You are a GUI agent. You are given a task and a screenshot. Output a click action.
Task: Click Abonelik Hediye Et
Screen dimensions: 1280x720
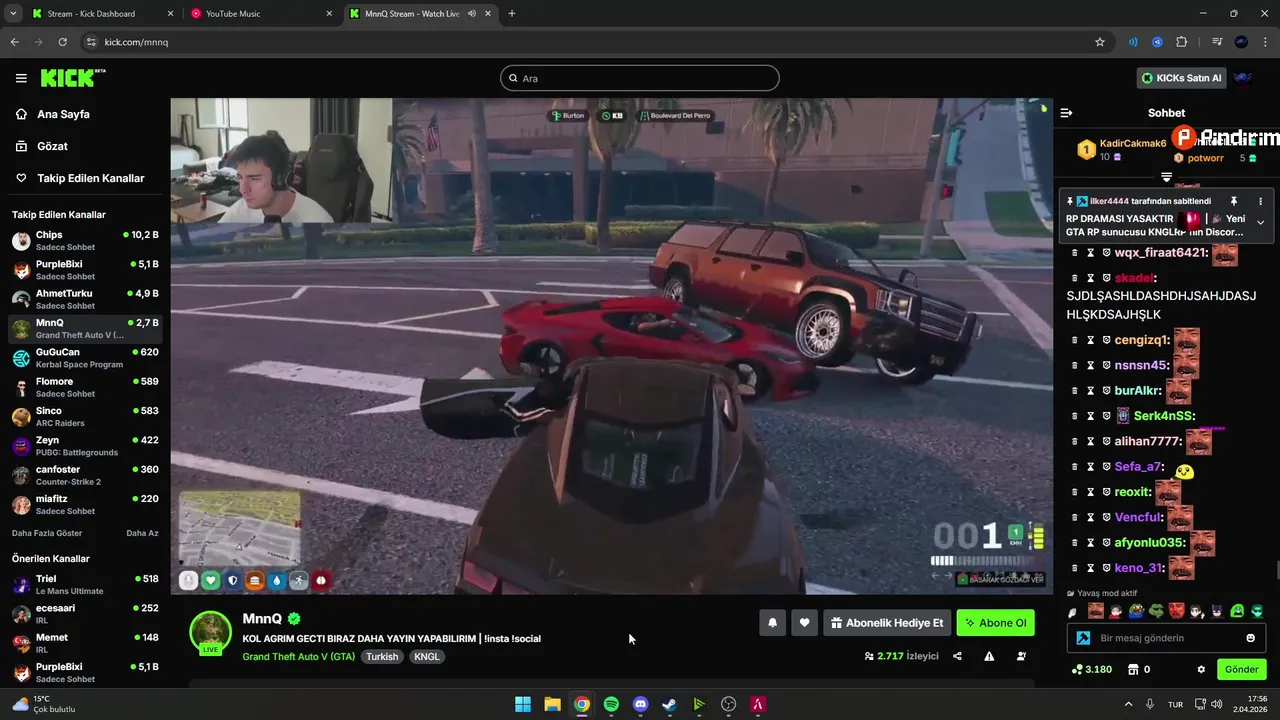886,623
